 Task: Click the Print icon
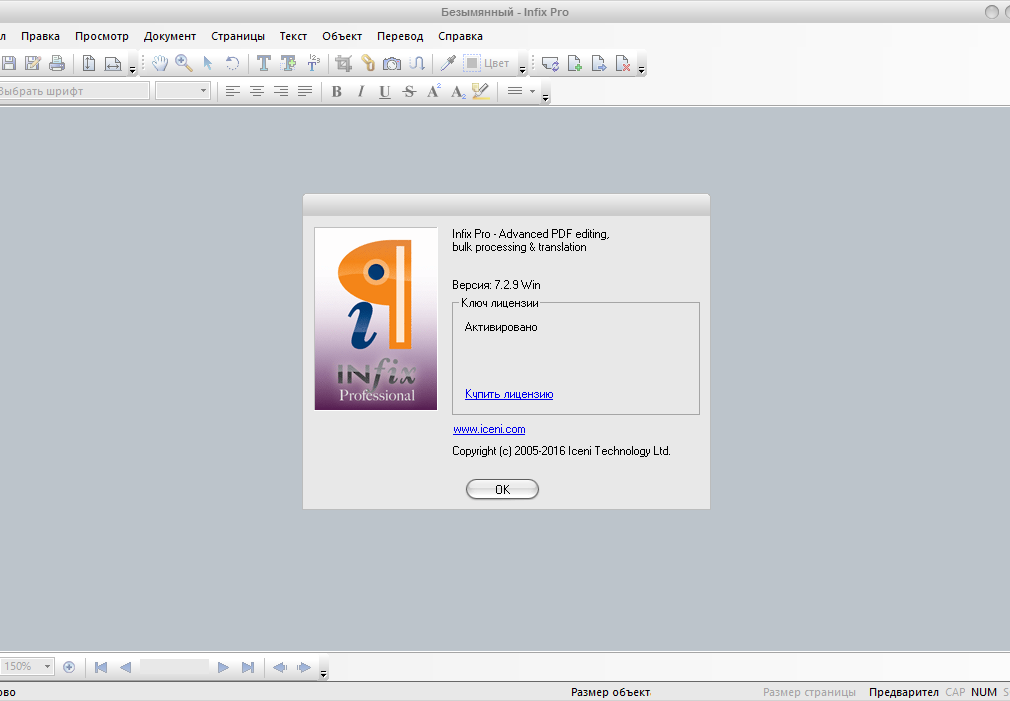pos(57,63)
